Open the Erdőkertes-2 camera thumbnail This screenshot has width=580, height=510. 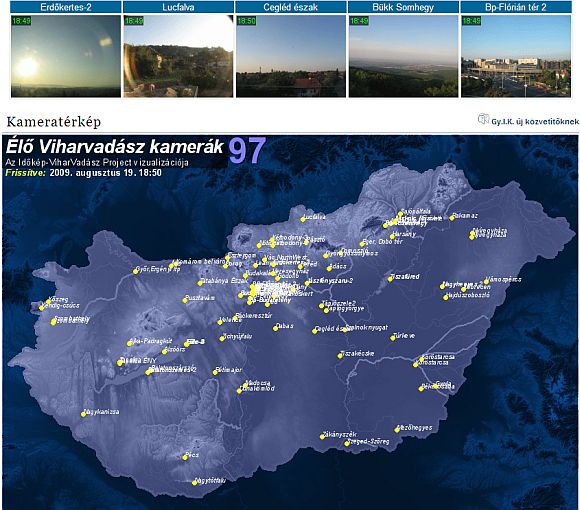pyautogui.click(x=66, y=56)
